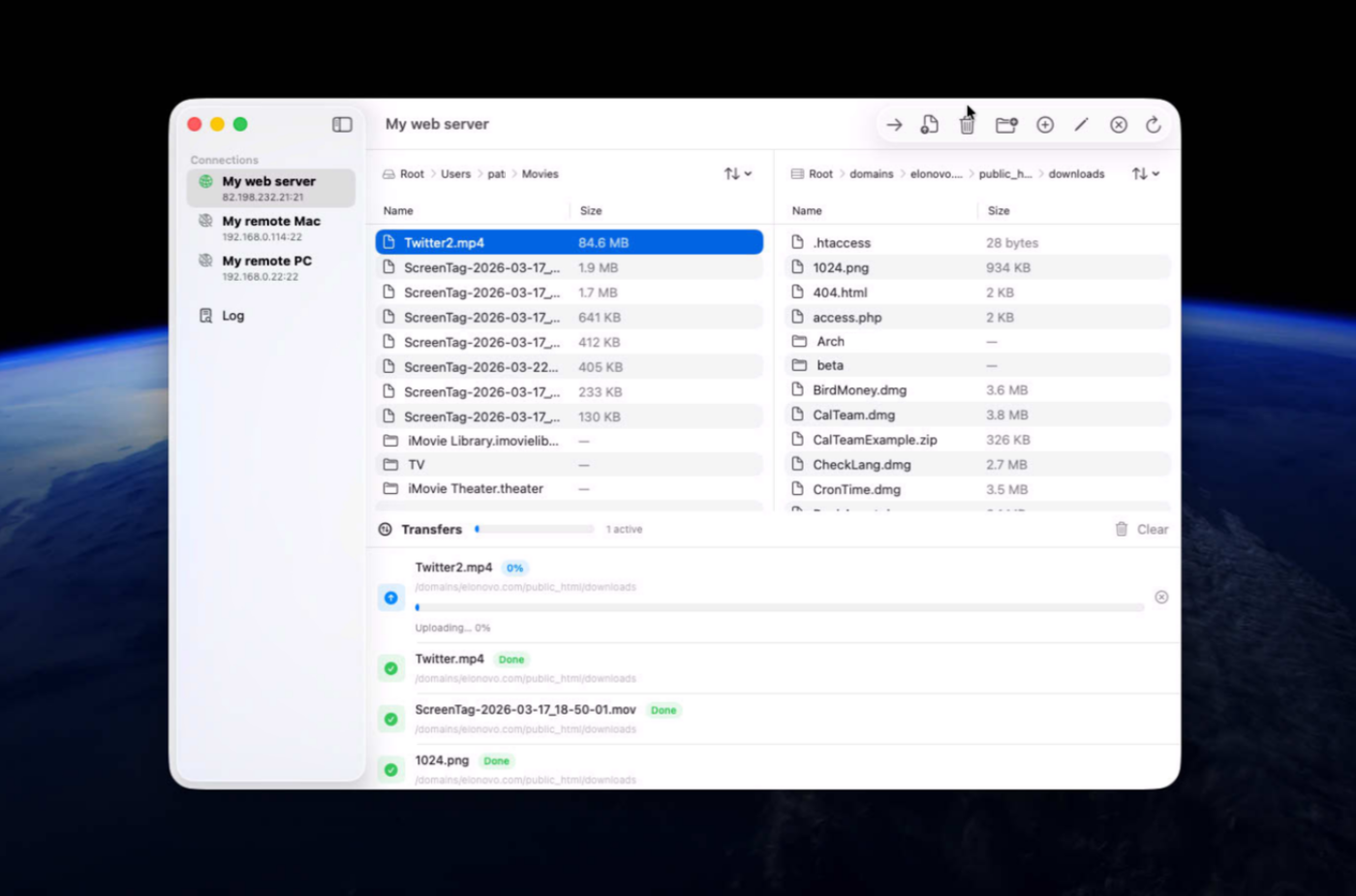The width and height of the screenshot is (1356, 896).
Task: Click the X circle disconnect icon in toolbar
Action: point(1119,125)
